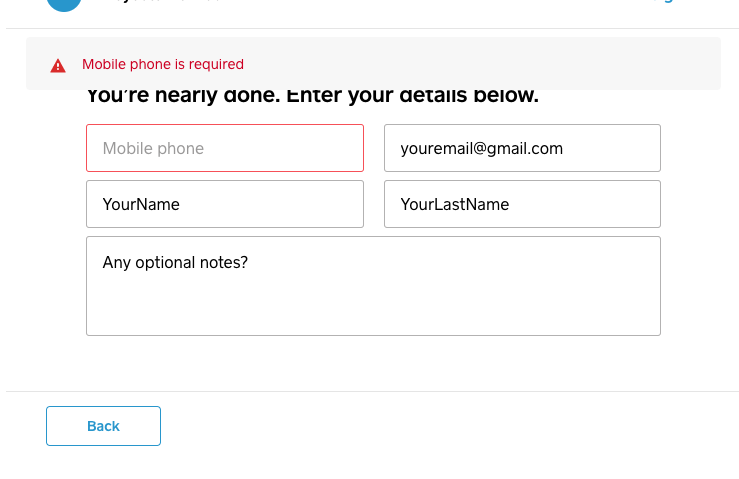Focus the empty Mobile phone field

coord(225,148)
